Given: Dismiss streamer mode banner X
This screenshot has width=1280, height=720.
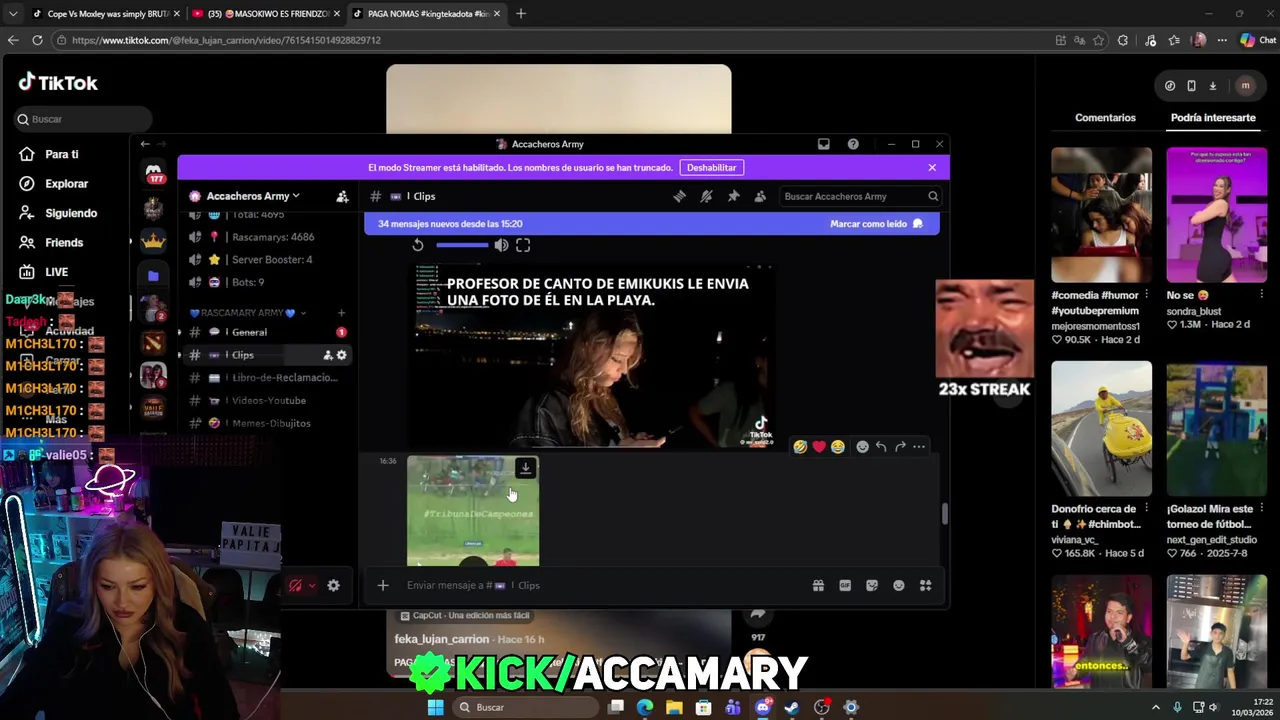Looking at the screenshot, I should coord(932,167).
